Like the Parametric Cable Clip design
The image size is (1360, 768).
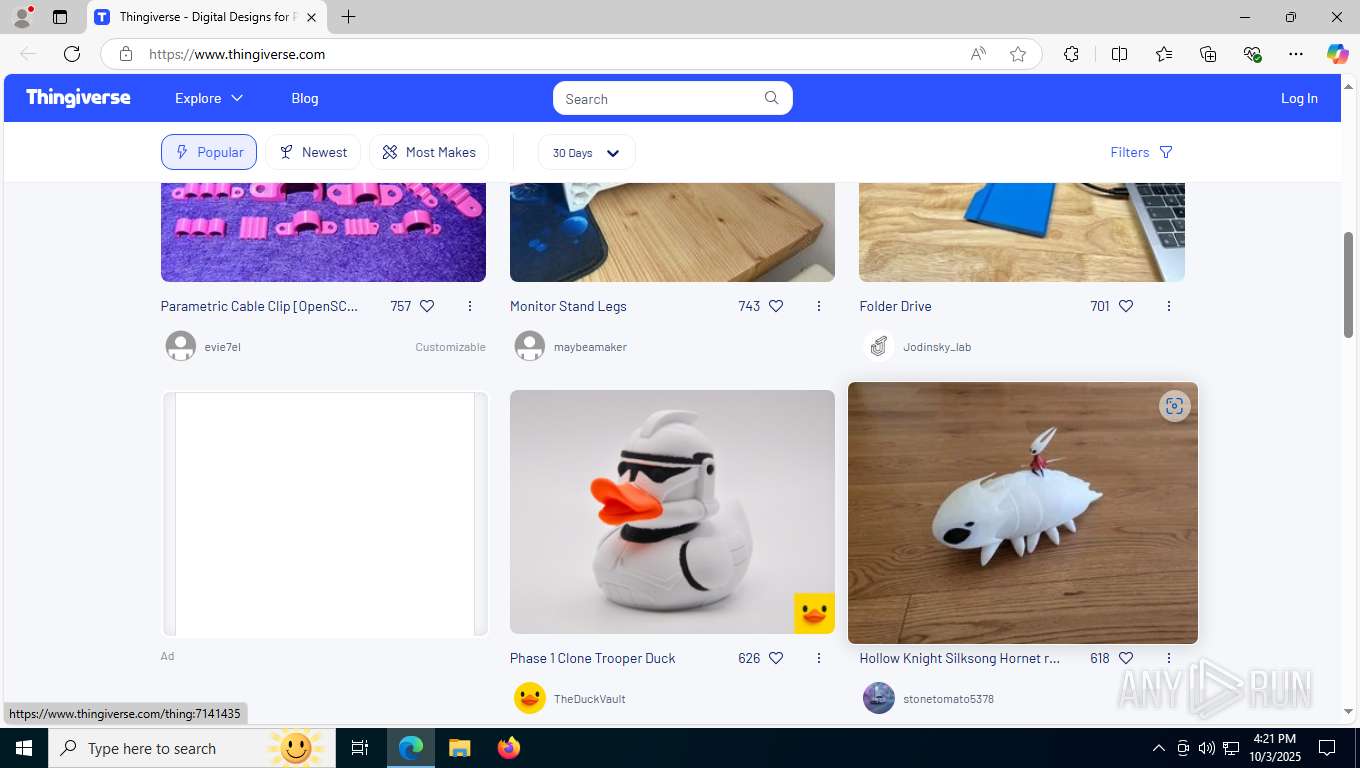tap(427, 306)
